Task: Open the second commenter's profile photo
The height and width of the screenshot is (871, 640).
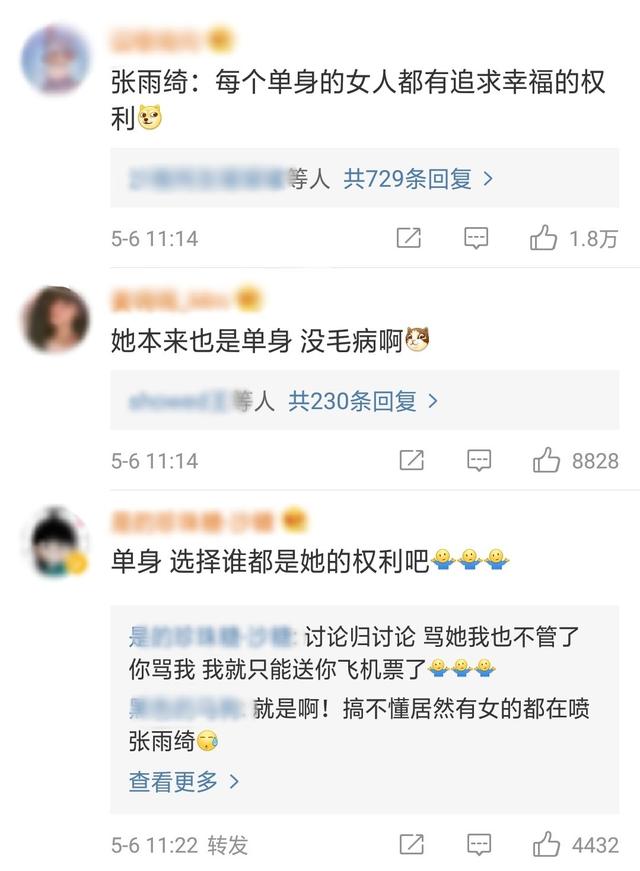Action: point(55,319)
